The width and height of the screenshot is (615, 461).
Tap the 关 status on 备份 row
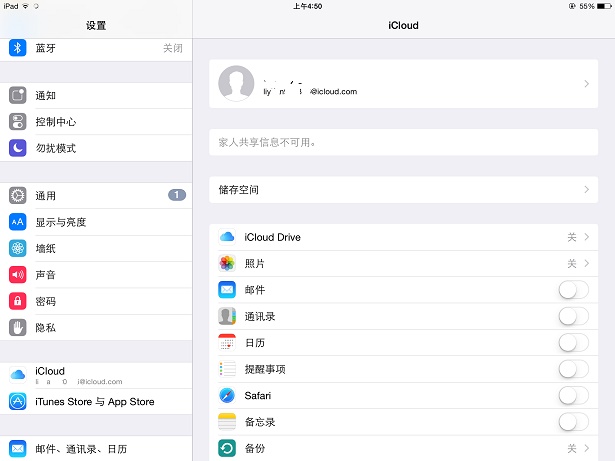tap(572, 448)
